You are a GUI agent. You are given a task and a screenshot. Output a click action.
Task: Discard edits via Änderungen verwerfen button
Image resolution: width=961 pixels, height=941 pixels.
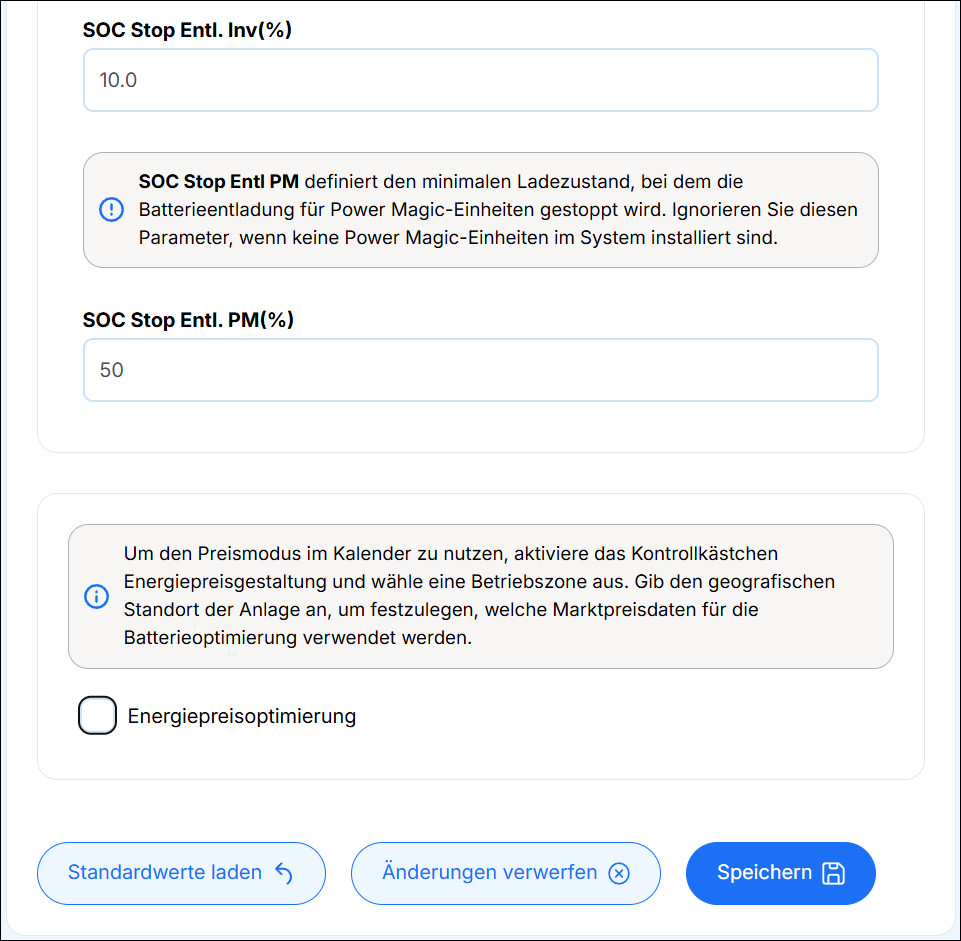point(506,873)
